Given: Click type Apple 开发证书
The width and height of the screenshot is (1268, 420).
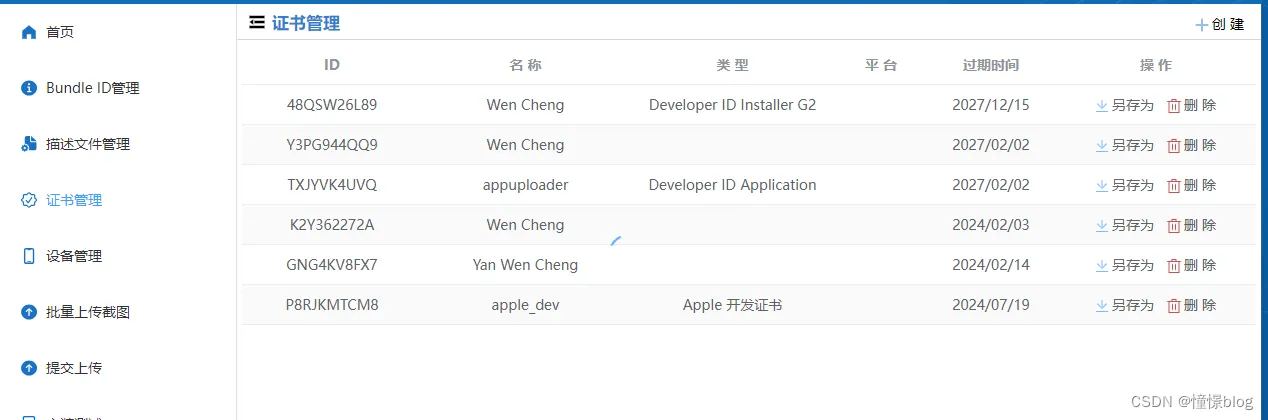Looking at the screenshot, I should pos(732,305).
